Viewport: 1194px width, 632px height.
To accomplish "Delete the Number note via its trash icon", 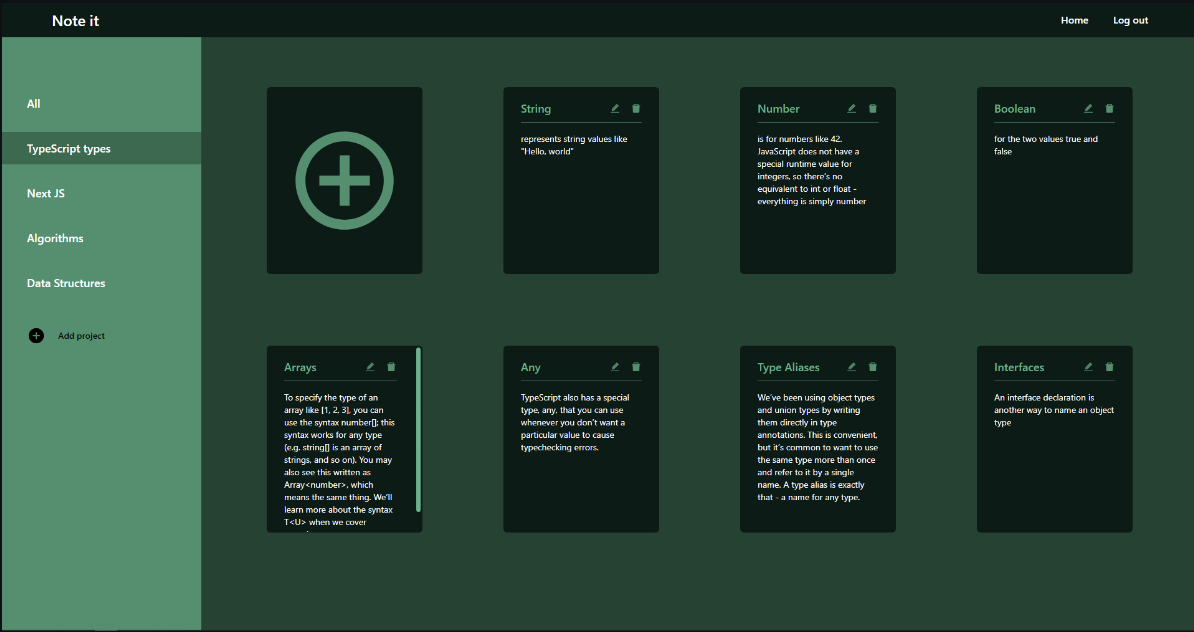I will pyautogui.click(x=872, y=108).
